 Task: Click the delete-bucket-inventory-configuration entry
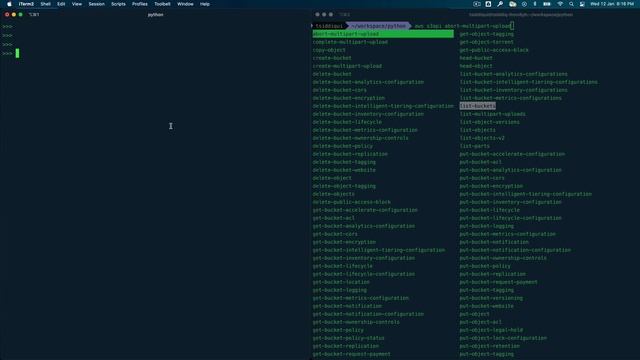[x=368, y=114]
